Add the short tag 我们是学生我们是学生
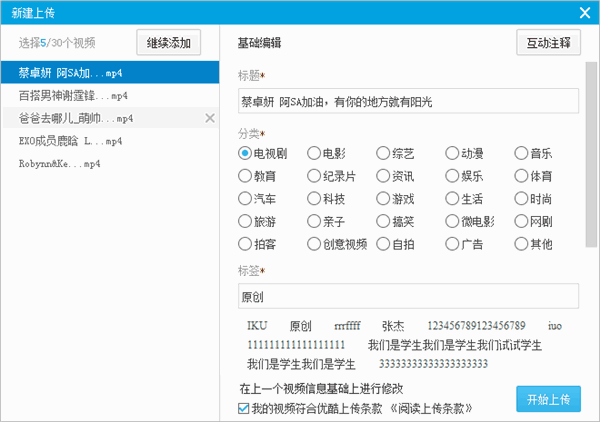600x422 pixels. pos(301,364)
